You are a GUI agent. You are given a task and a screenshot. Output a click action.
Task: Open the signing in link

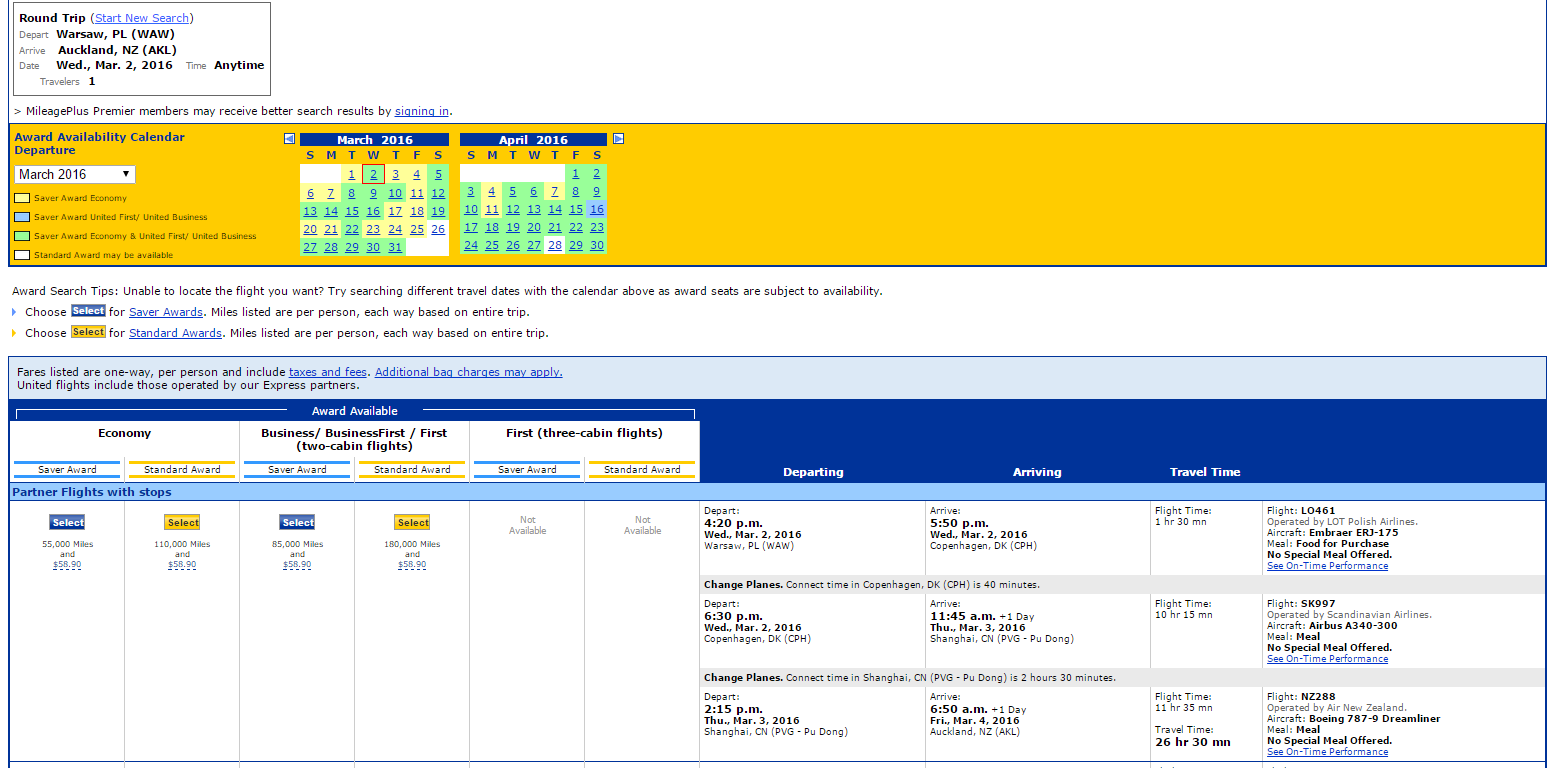tap(422, 111)
